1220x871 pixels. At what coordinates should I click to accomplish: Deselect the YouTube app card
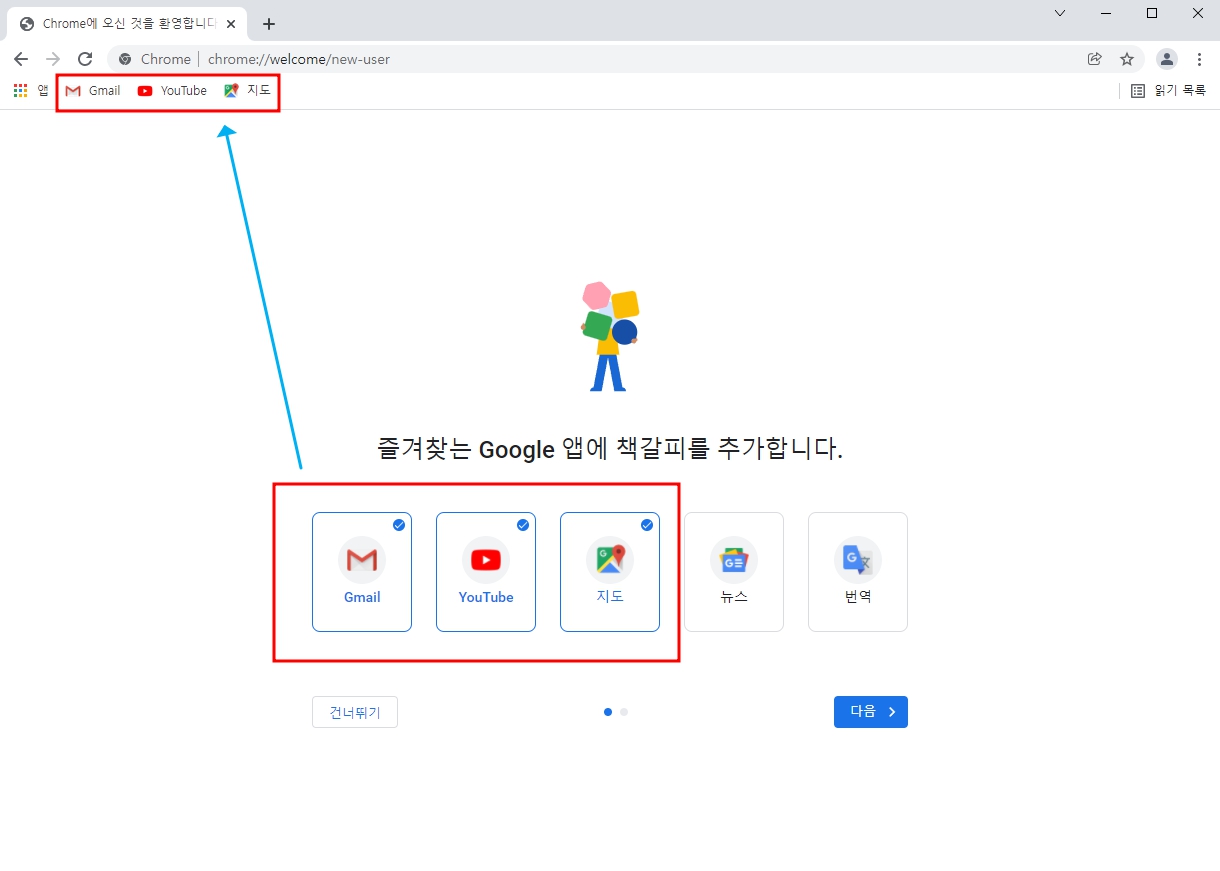[486, 572]
